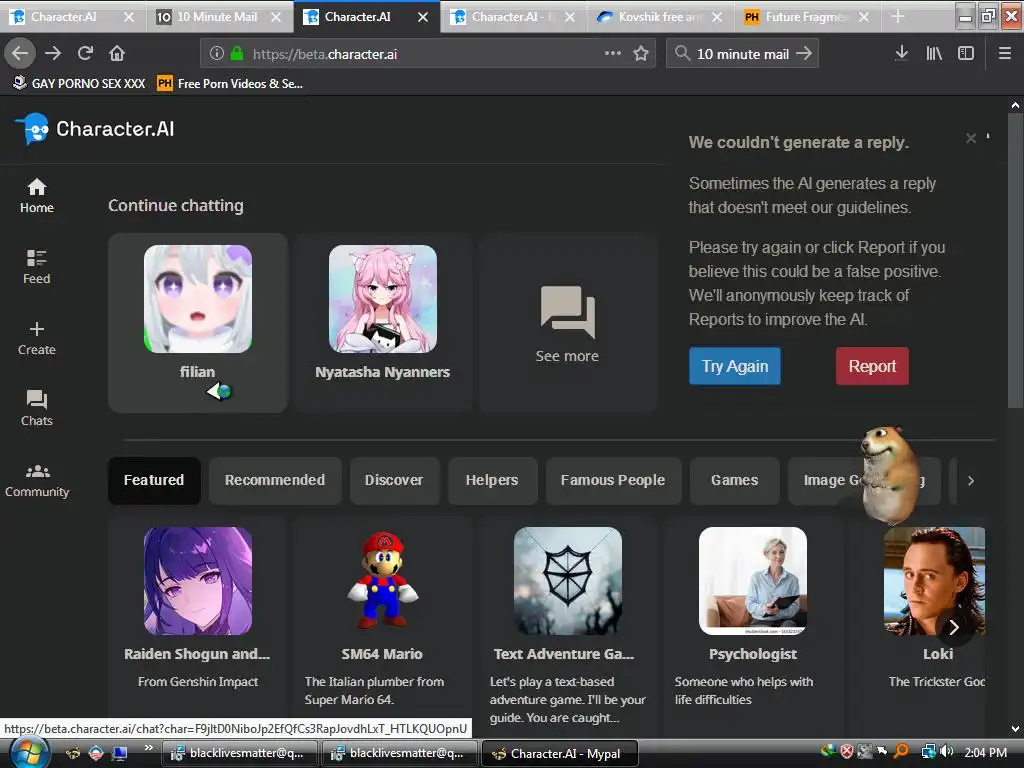
Task: Open a new browser tab with plus
Action: click(x=898, y=17)
